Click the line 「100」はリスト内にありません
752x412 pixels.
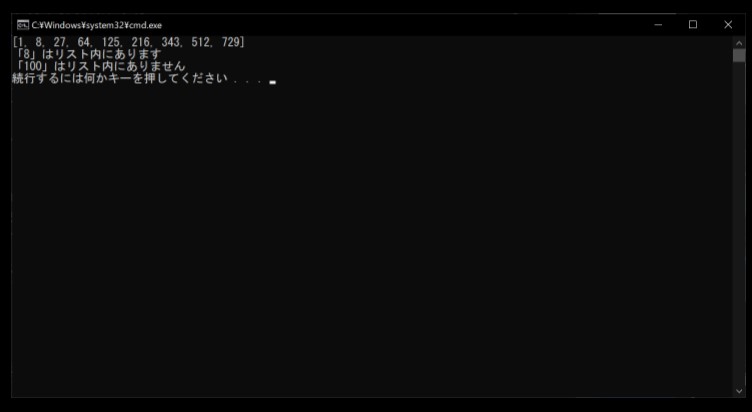pyautogui.click(x=99, y=66)
